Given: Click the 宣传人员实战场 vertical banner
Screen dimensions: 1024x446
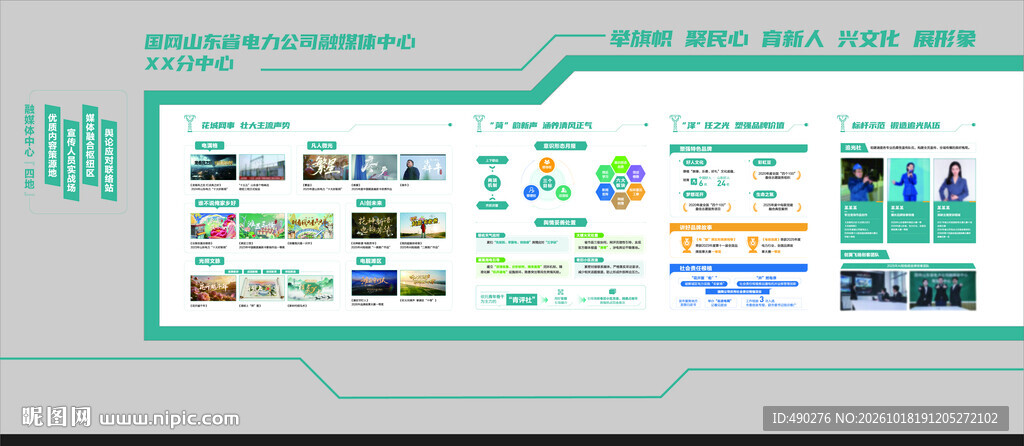Looking at the screenshot, I should (x=71, y=161).
